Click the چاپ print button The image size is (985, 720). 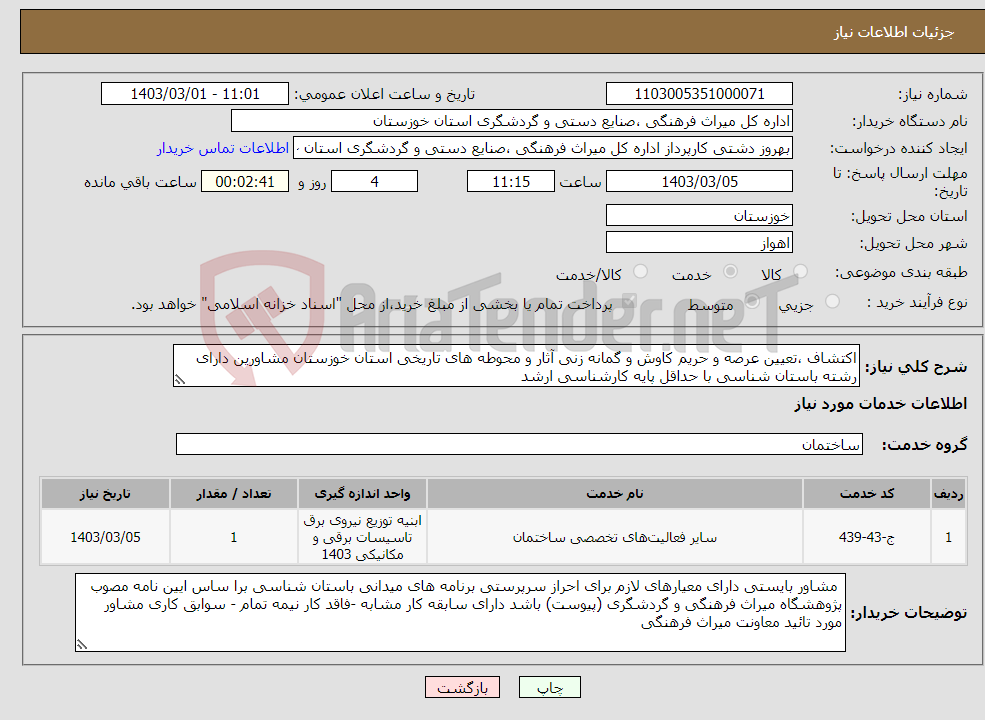tap(550, 687)
